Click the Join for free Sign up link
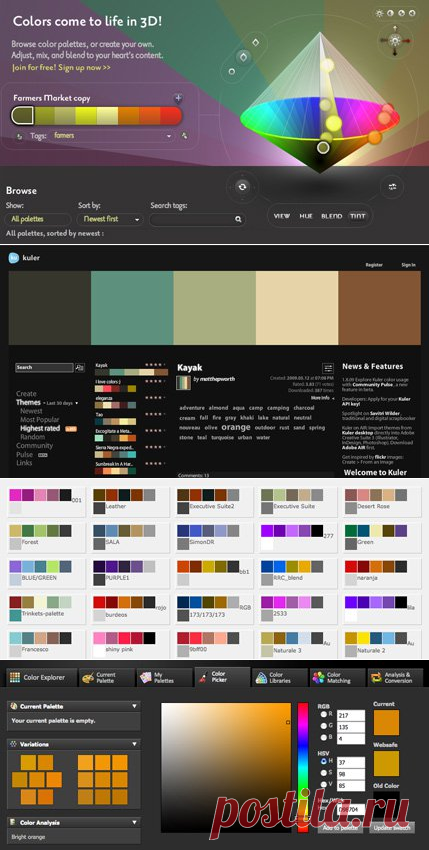Screen dimensions: 429x850 click(x=61, y=68)
